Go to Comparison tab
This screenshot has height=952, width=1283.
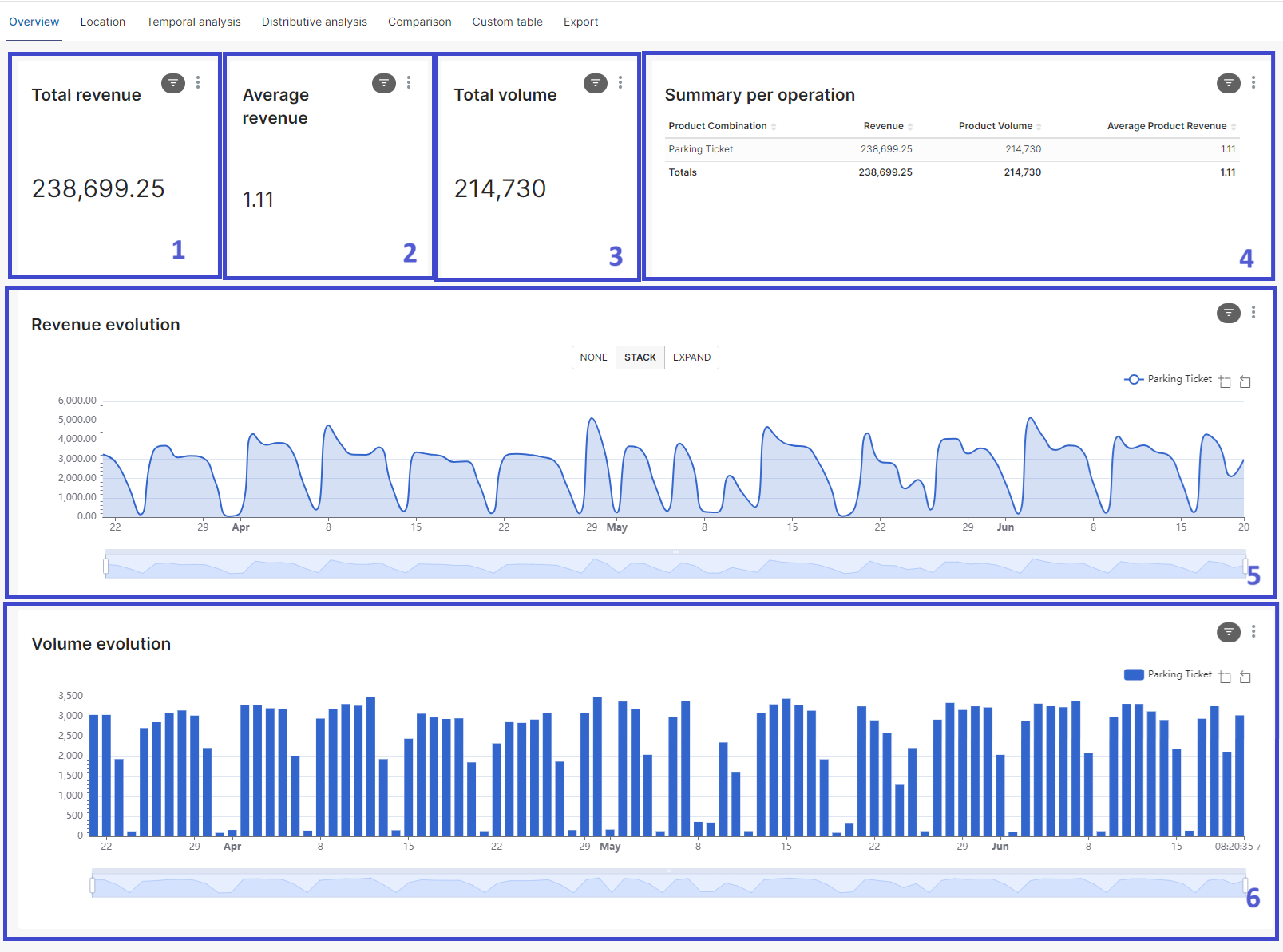click(x=420, y=22)
